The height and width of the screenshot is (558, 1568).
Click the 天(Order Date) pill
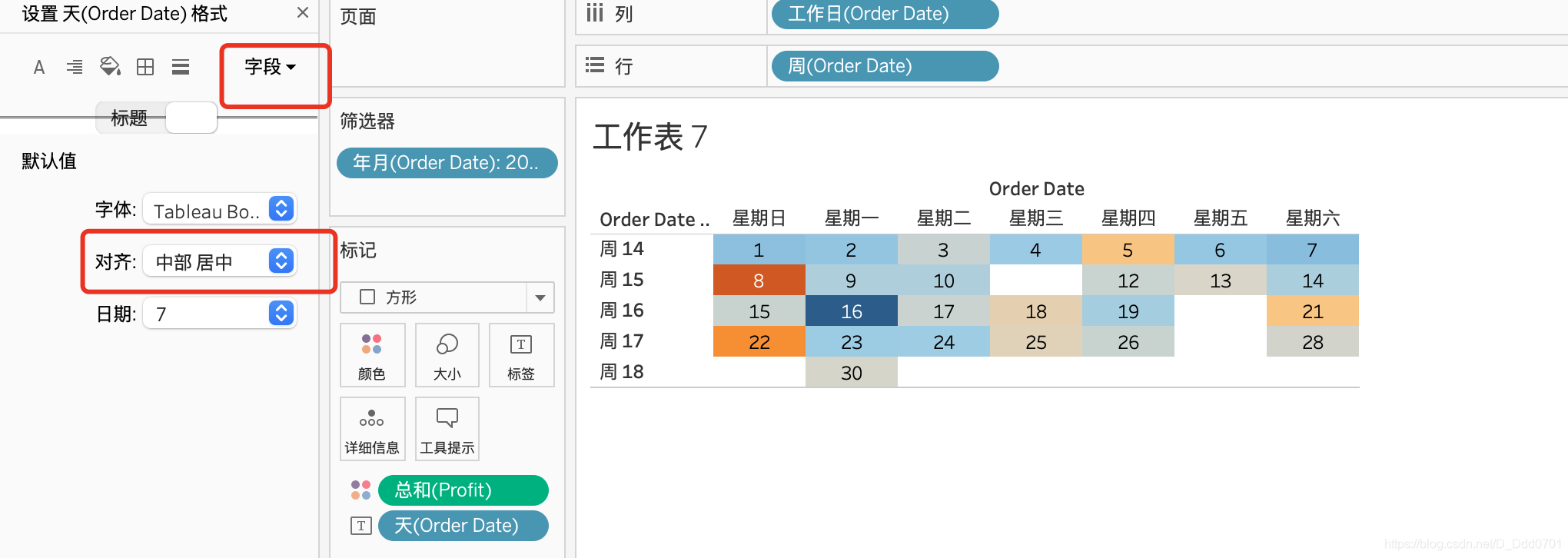[x=463, y=526]
